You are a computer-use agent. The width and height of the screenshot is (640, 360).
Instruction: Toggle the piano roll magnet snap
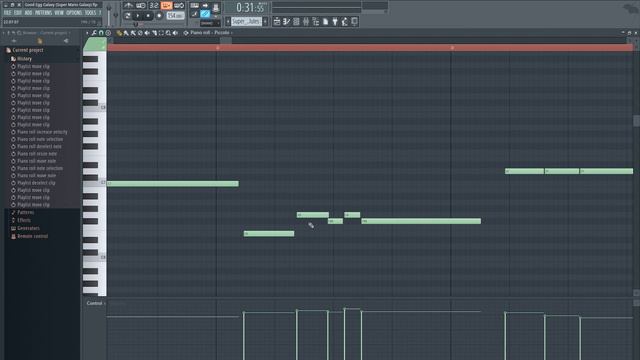point(101,33)
